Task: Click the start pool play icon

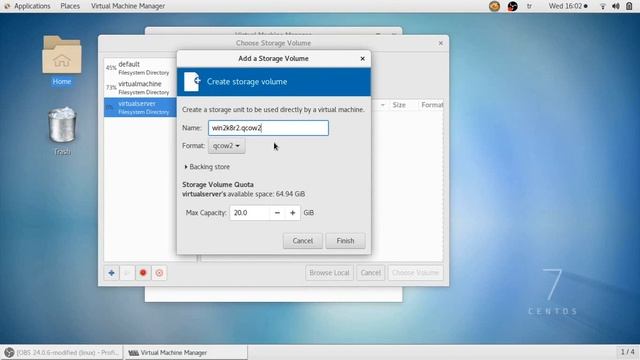Action: (x=127, y=273)
